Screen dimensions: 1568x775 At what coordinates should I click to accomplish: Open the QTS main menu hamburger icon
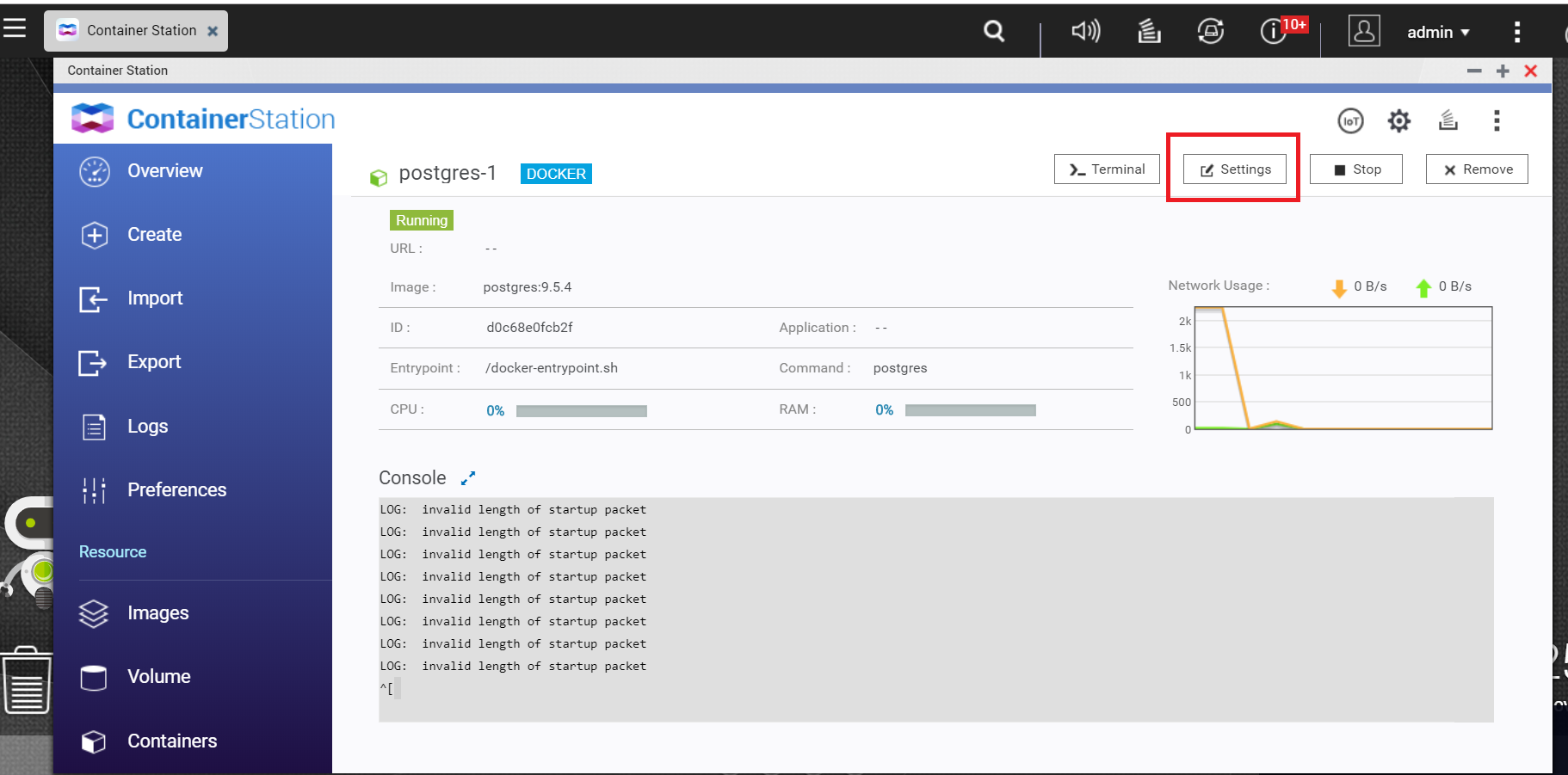(15, 28)
